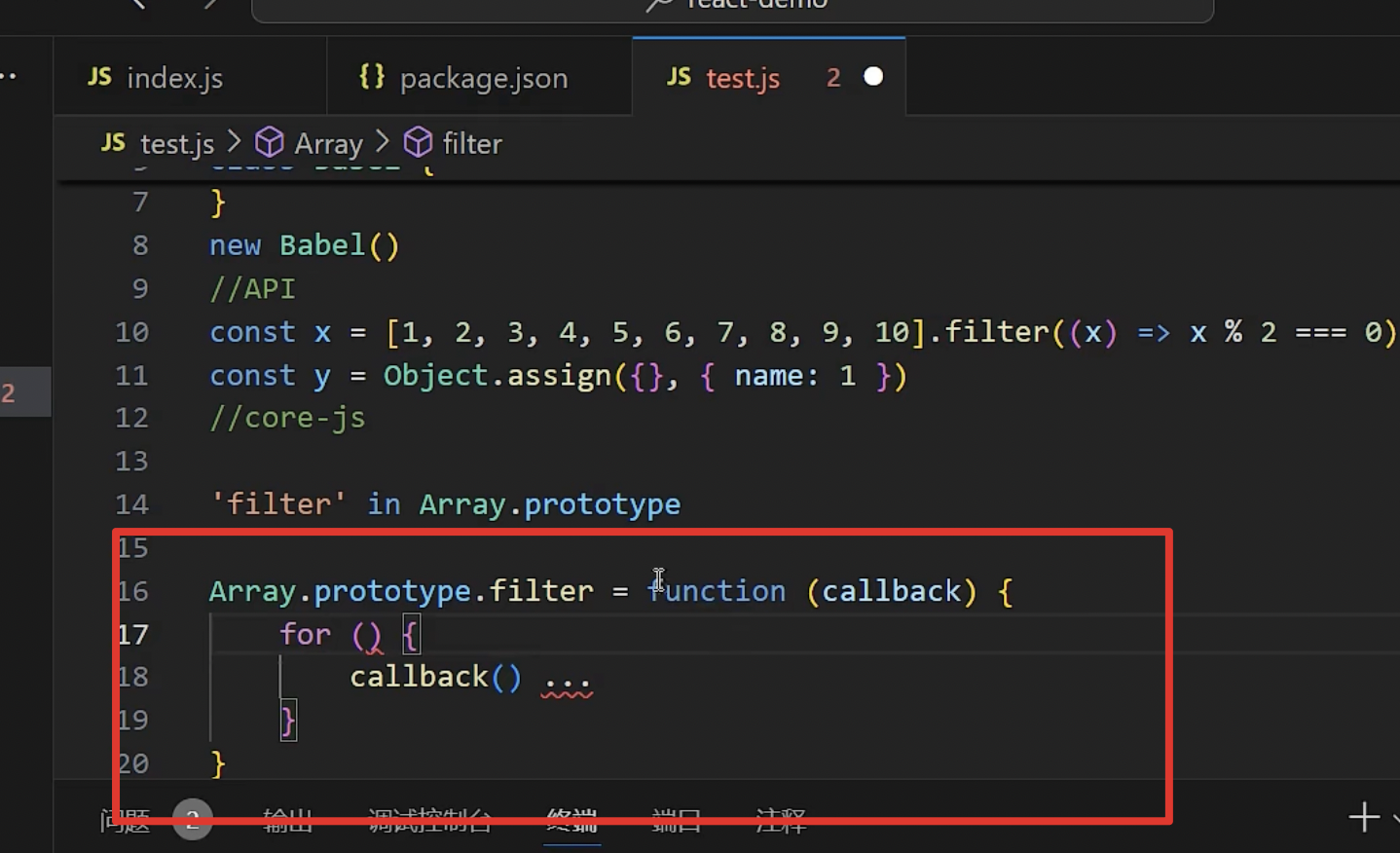Screen dimensions: 1400x853
Task: Click the error count badge next to 问题
Action: (x=192, y=819)
